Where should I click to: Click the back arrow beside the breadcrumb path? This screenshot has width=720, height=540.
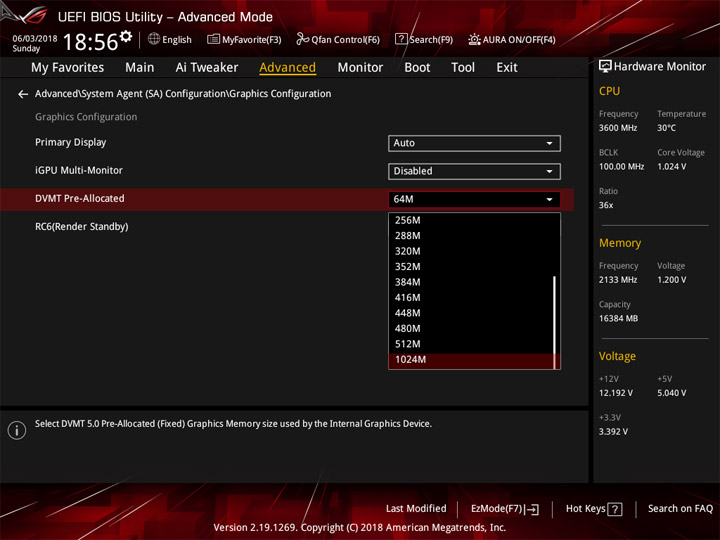[23, 94]
